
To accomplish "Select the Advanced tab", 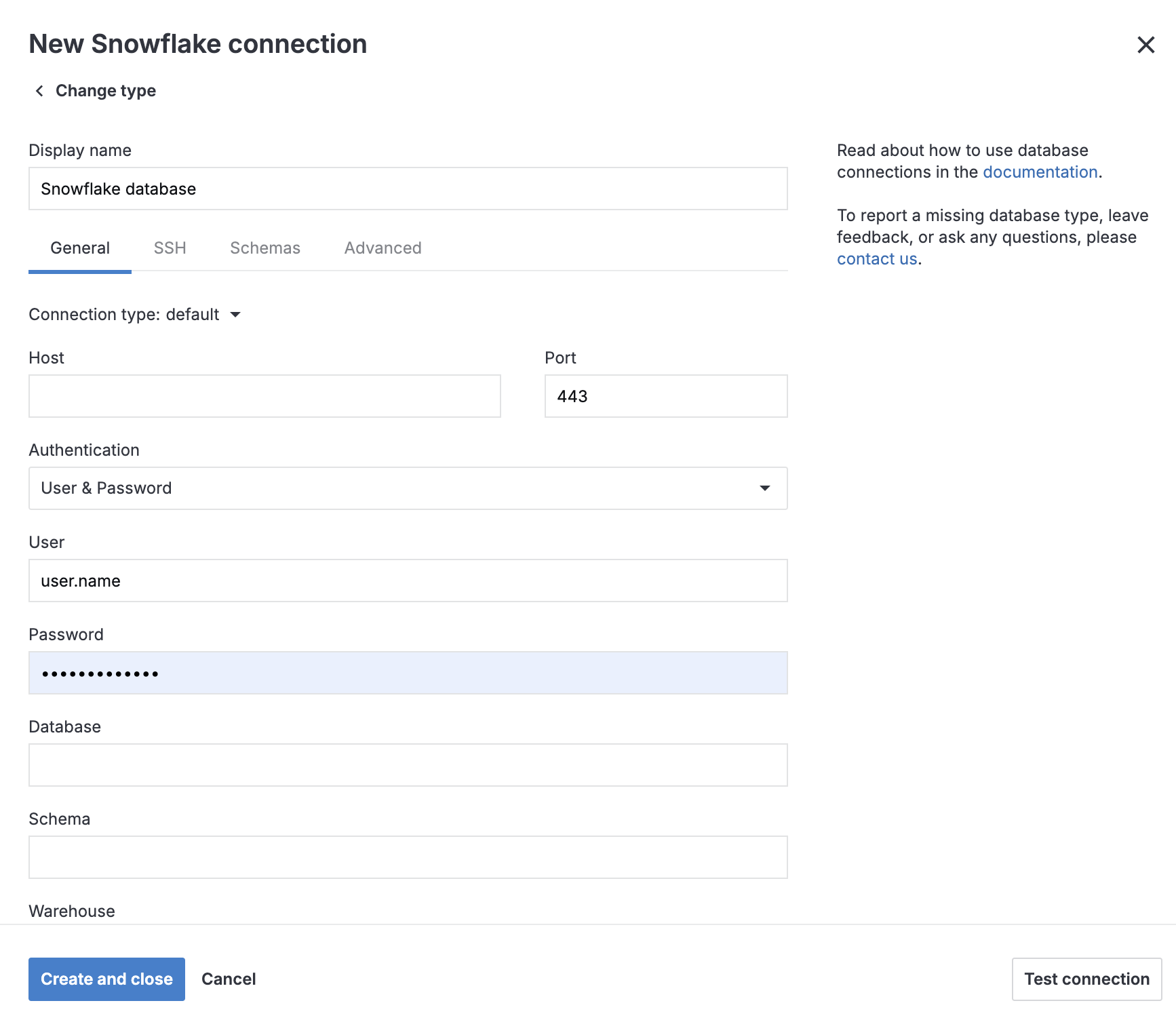I will coord(383,248).
